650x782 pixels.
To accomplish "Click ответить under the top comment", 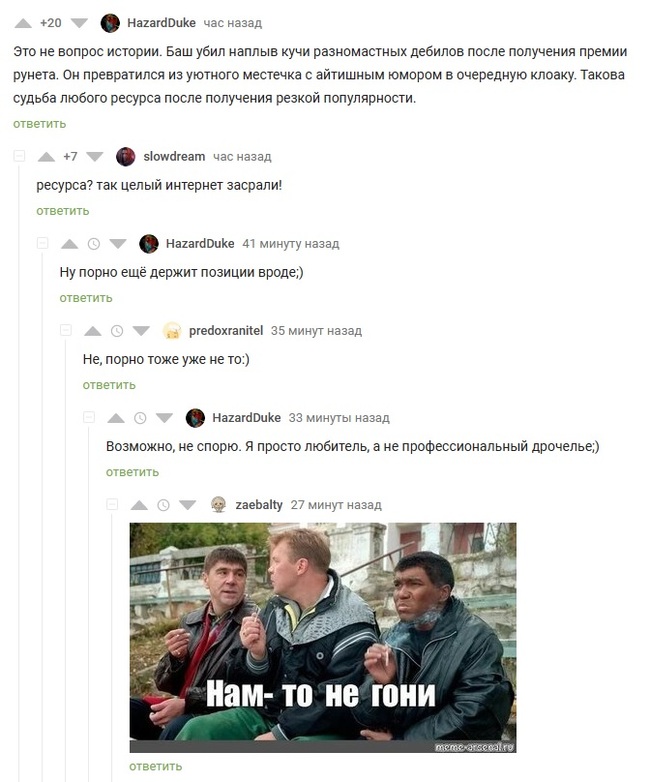I will click(39, 124).
